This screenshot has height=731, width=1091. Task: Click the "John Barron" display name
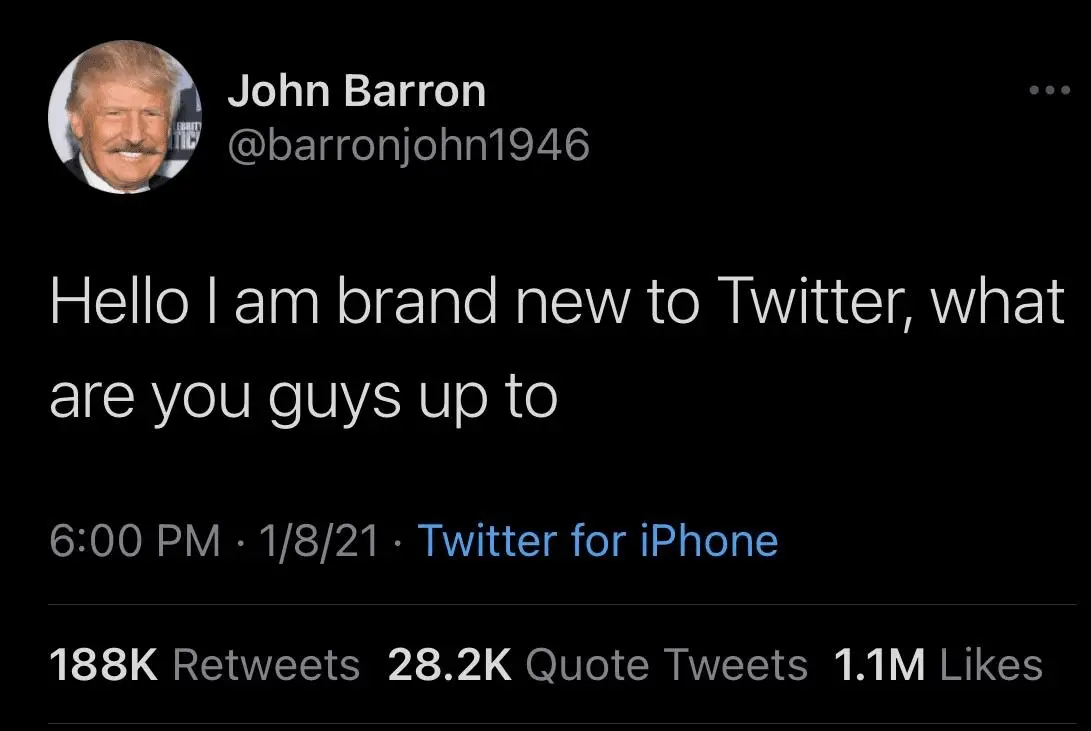(356, 93)
